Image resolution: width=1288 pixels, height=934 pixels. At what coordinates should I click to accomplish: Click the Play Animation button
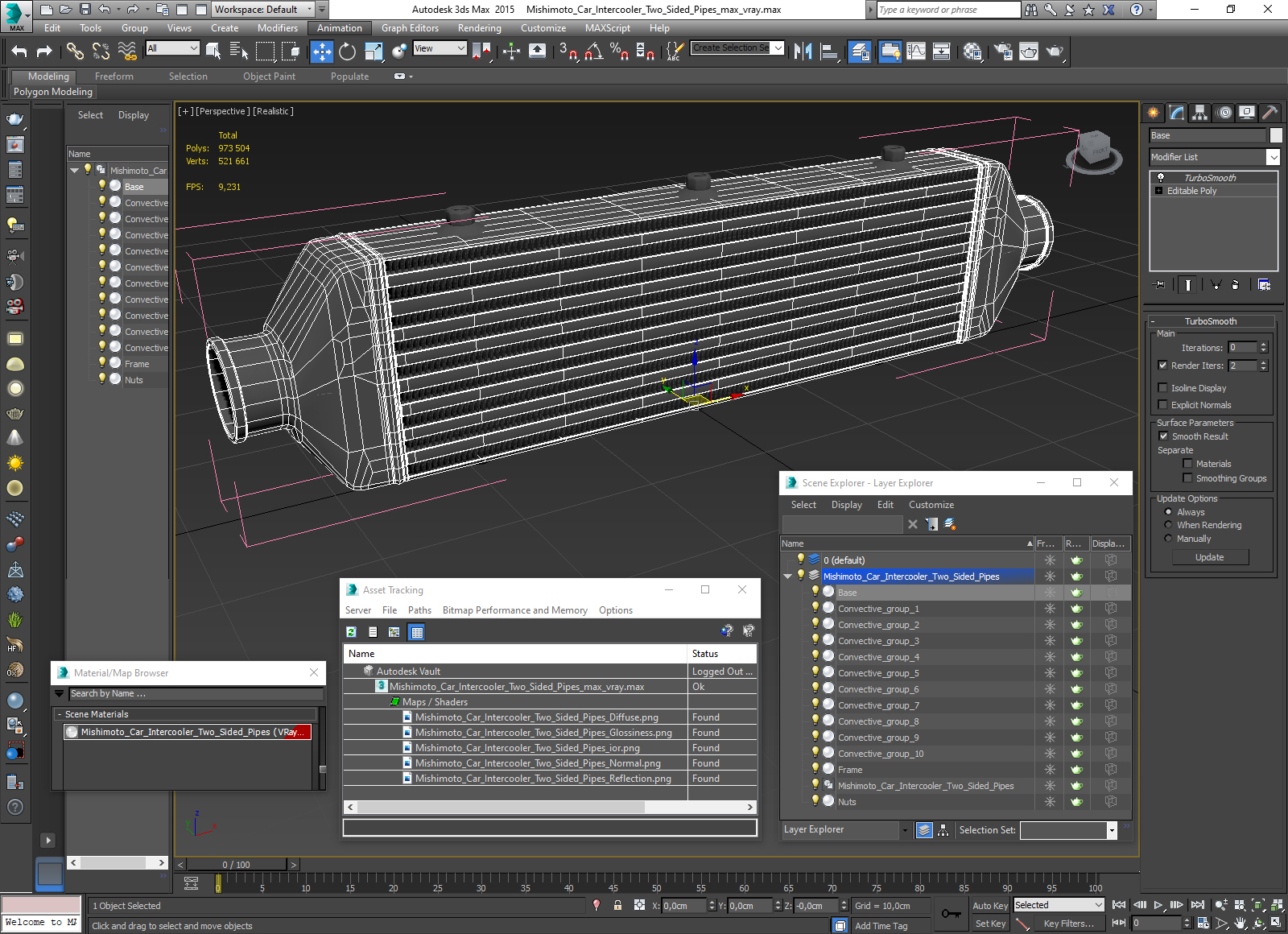click(1158, 905)
